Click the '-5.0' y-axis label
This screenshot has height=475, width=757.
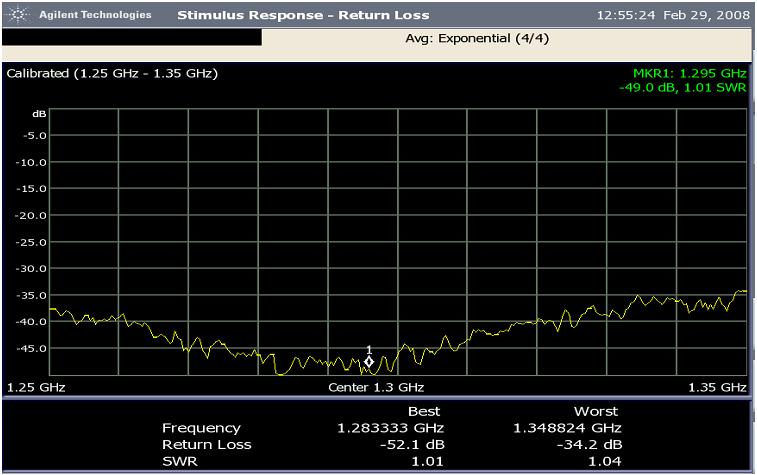[x=35, y=136]
